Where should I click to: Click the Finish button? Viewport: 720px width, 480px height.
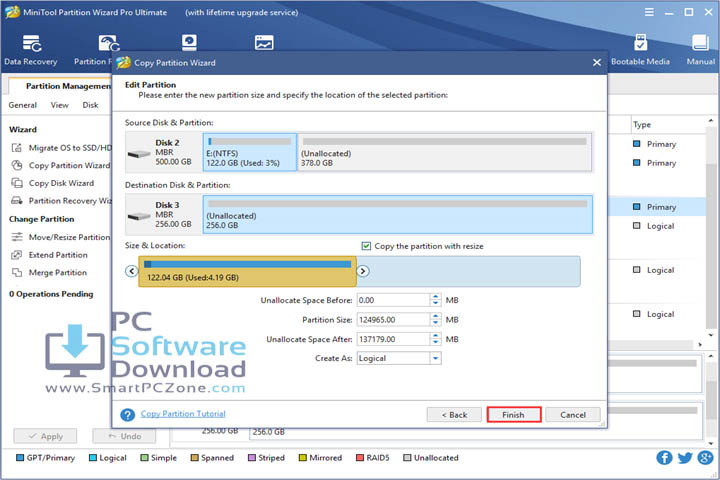513,415
